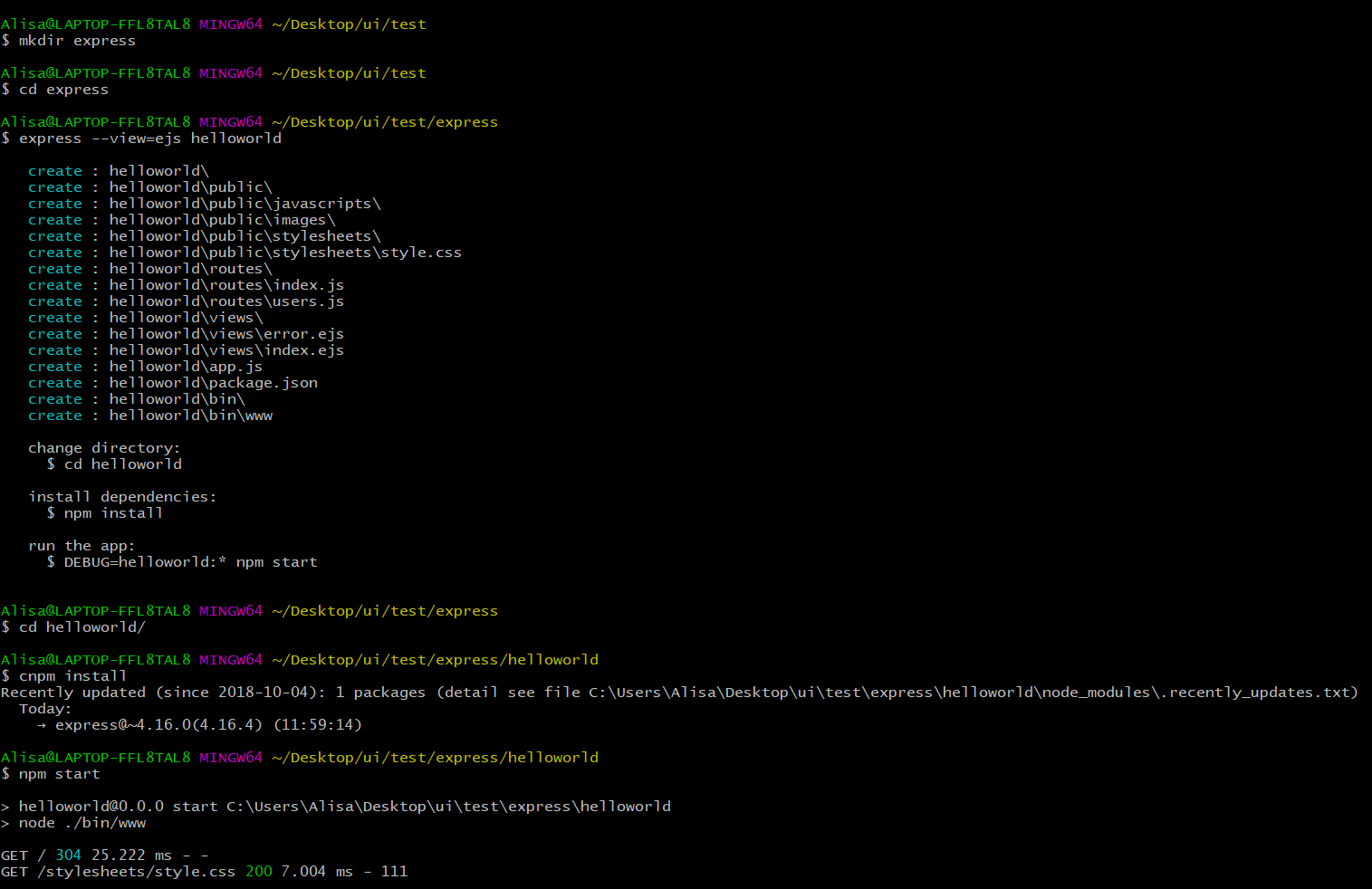Click the helloworld\app.js path
The height and width of the screenshot is (889, 1372).
[x=186, y=367]
